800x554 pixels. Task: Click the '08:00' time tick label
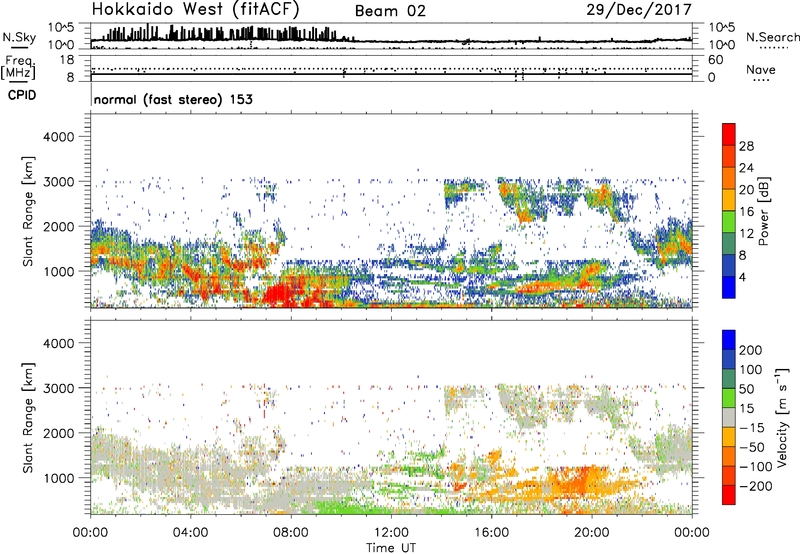[291, 533]
